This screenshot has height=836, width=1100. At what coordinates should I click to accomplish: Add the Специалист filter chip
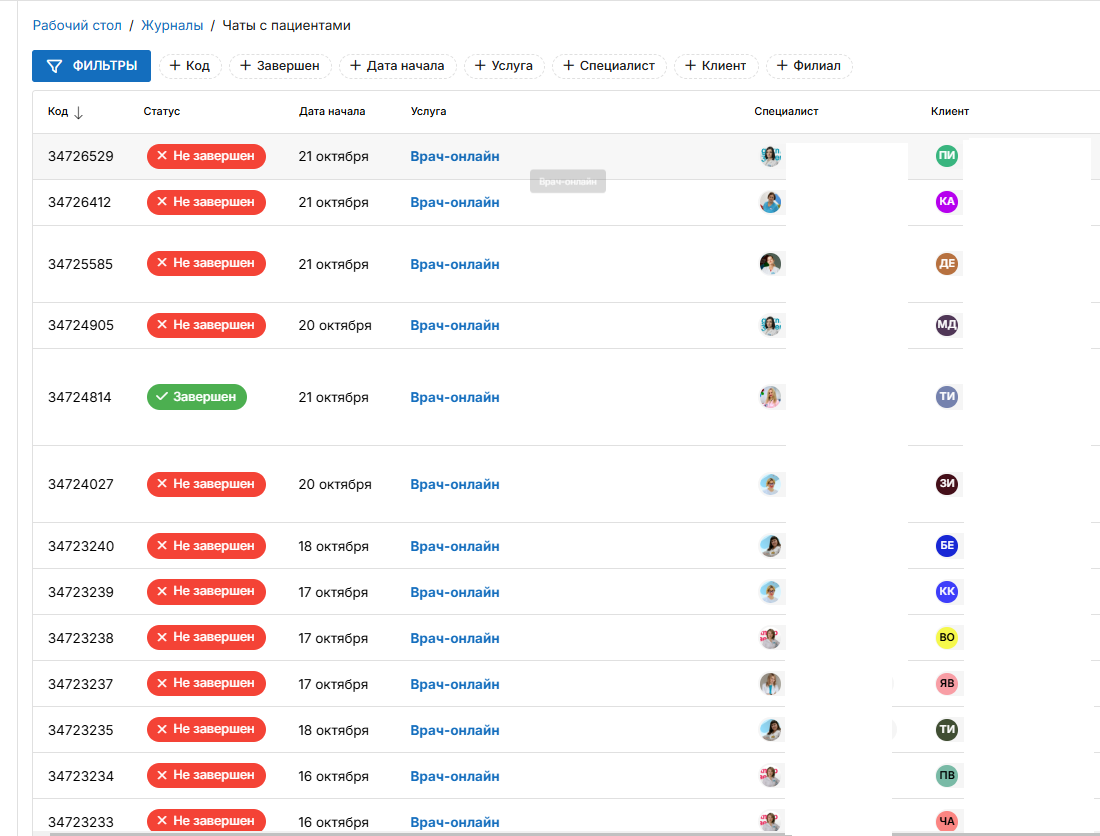pos(608,66)
